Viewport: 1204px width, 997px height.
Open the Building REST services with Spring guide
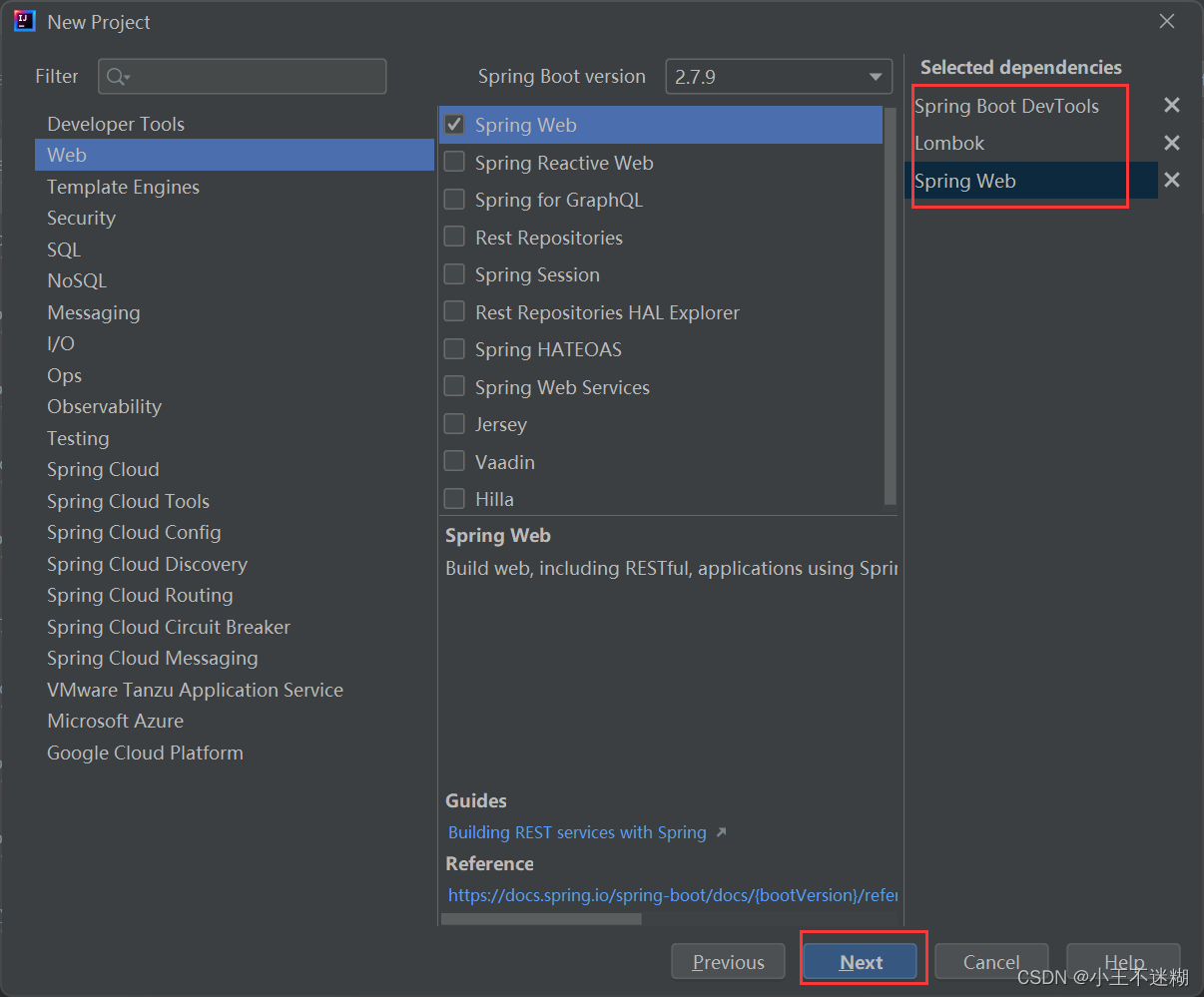coord(577,832)
